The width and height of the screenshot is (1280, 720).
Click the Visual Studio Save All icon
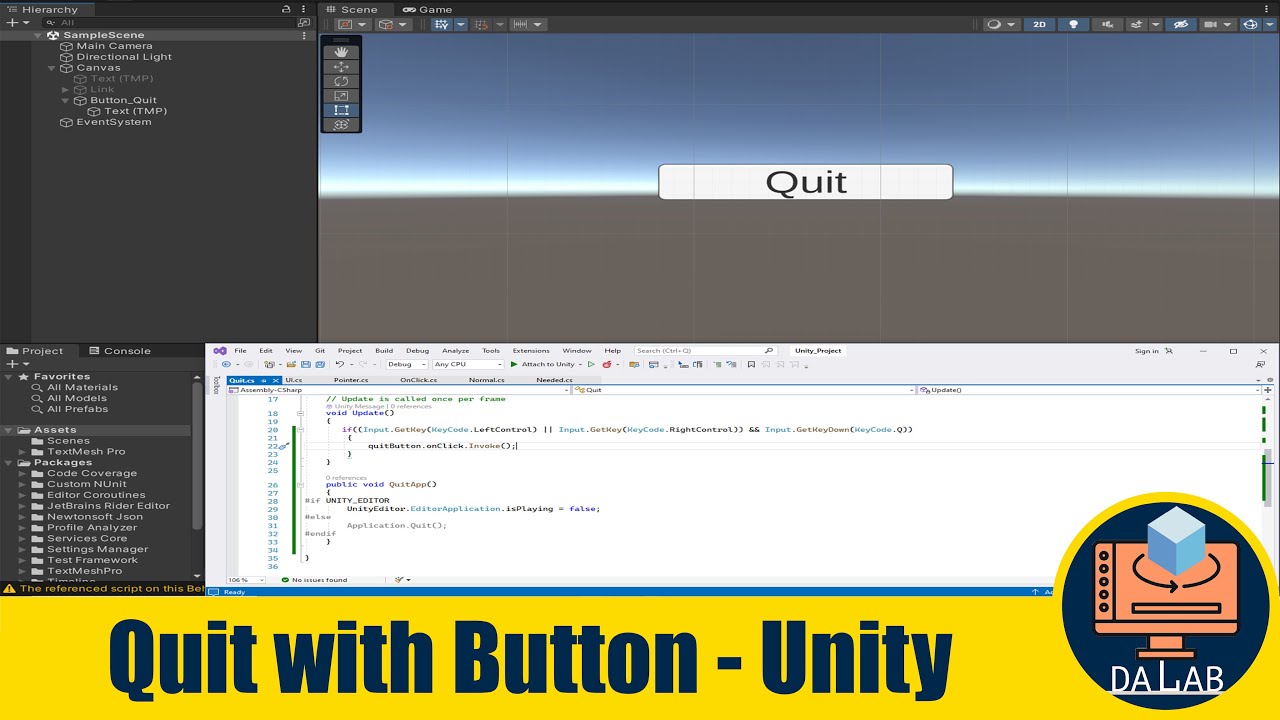tap(320, 364)
